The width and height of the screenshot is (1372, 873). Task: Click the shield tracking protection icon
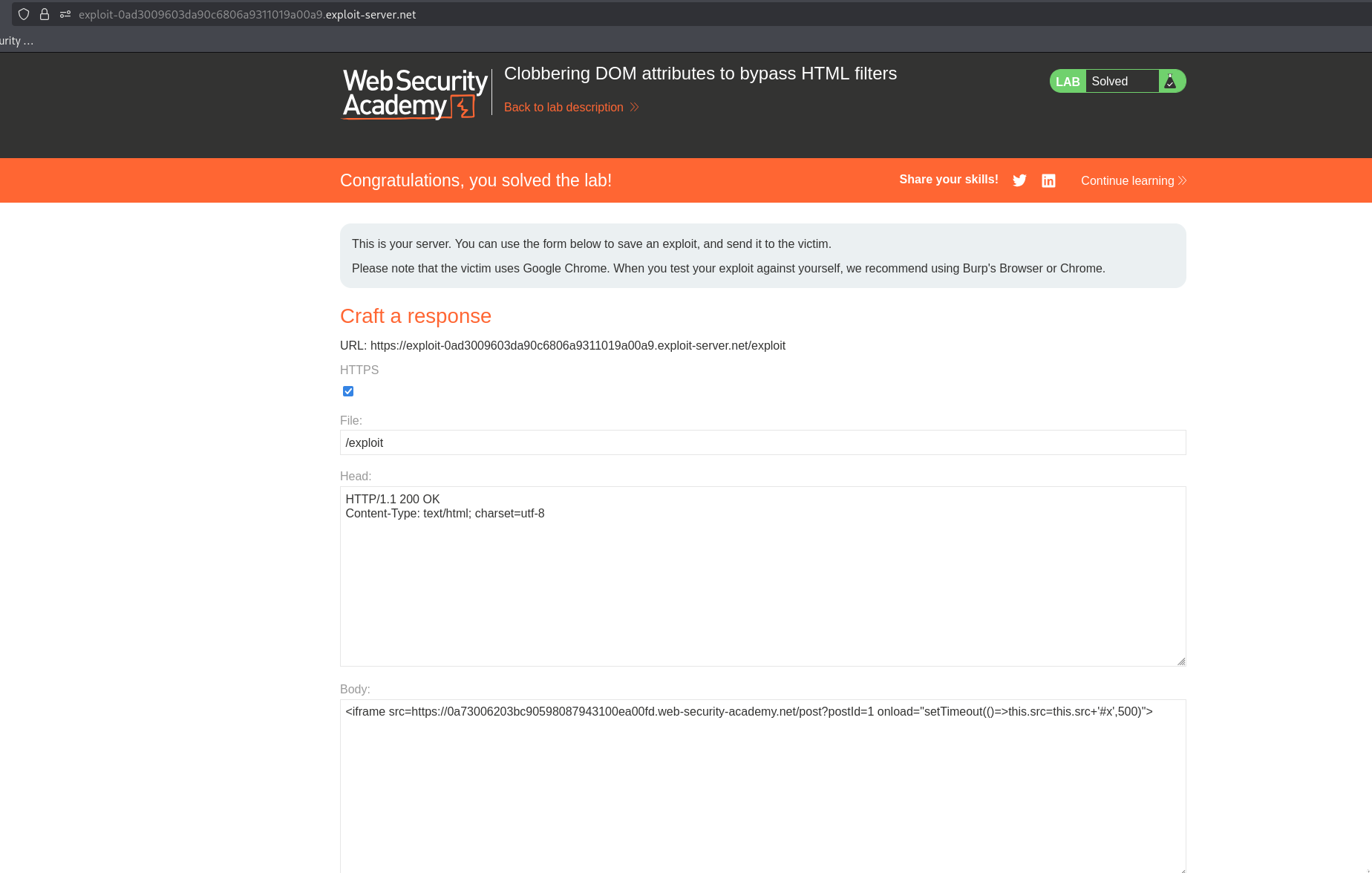(24, 14)
